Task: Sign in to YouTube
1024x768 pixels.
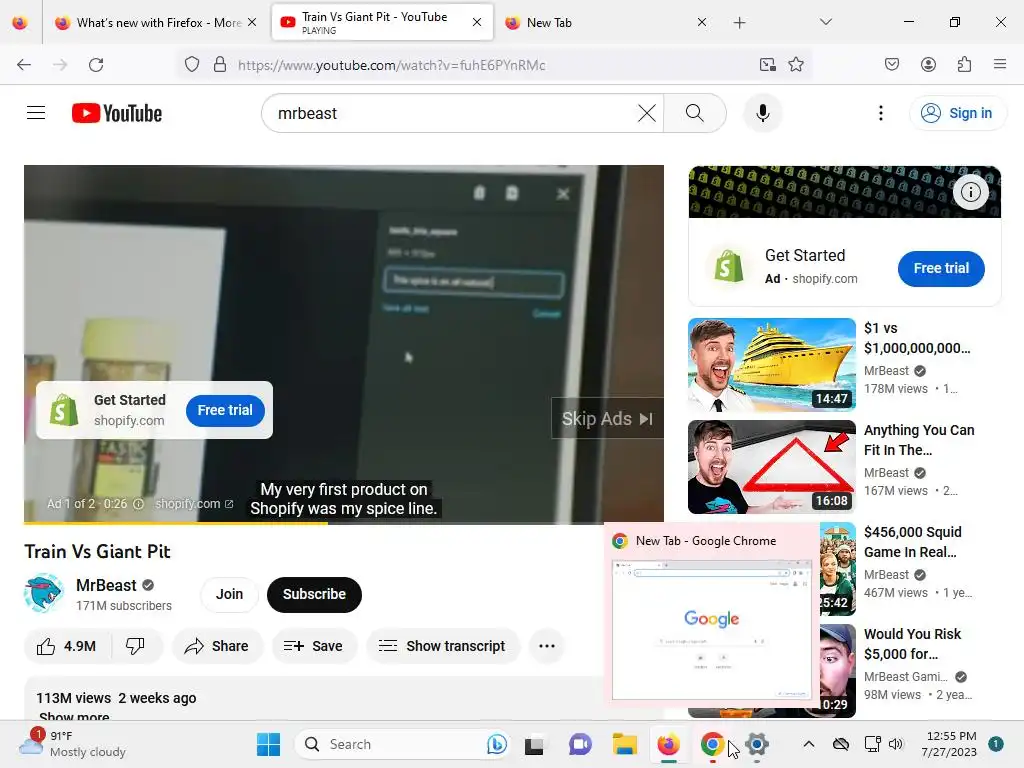Action: [x=957, y=113]
